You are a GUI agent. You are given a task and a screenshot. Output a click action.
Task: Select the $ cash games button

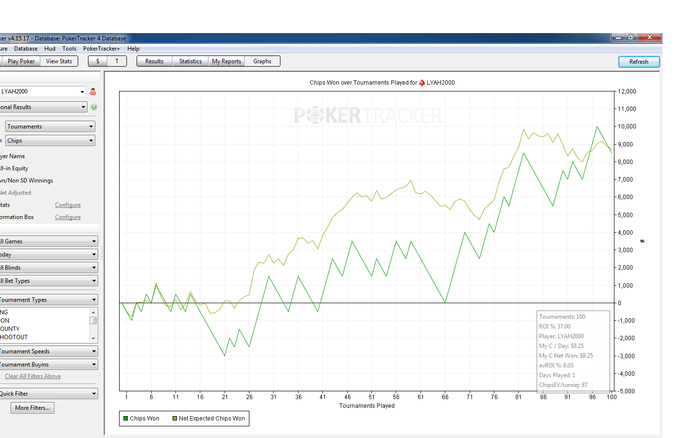tap(97, 61)
